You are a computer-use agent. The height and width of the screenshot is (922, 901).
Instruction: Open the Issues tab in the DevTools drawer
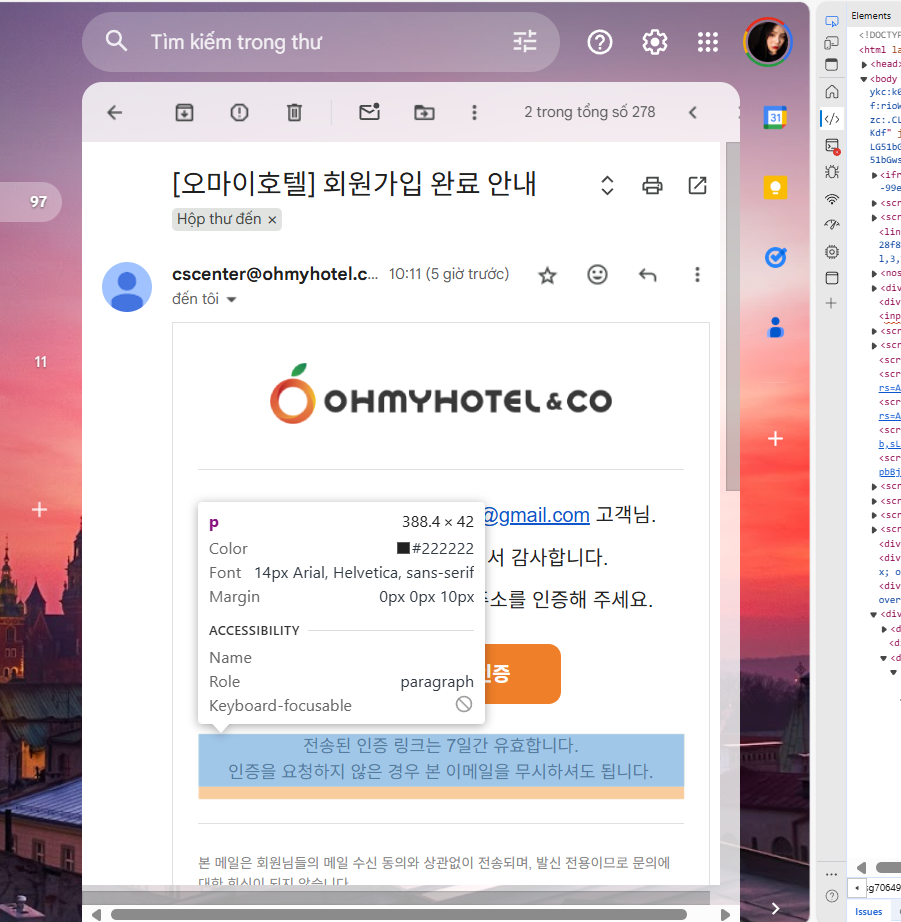869,911
